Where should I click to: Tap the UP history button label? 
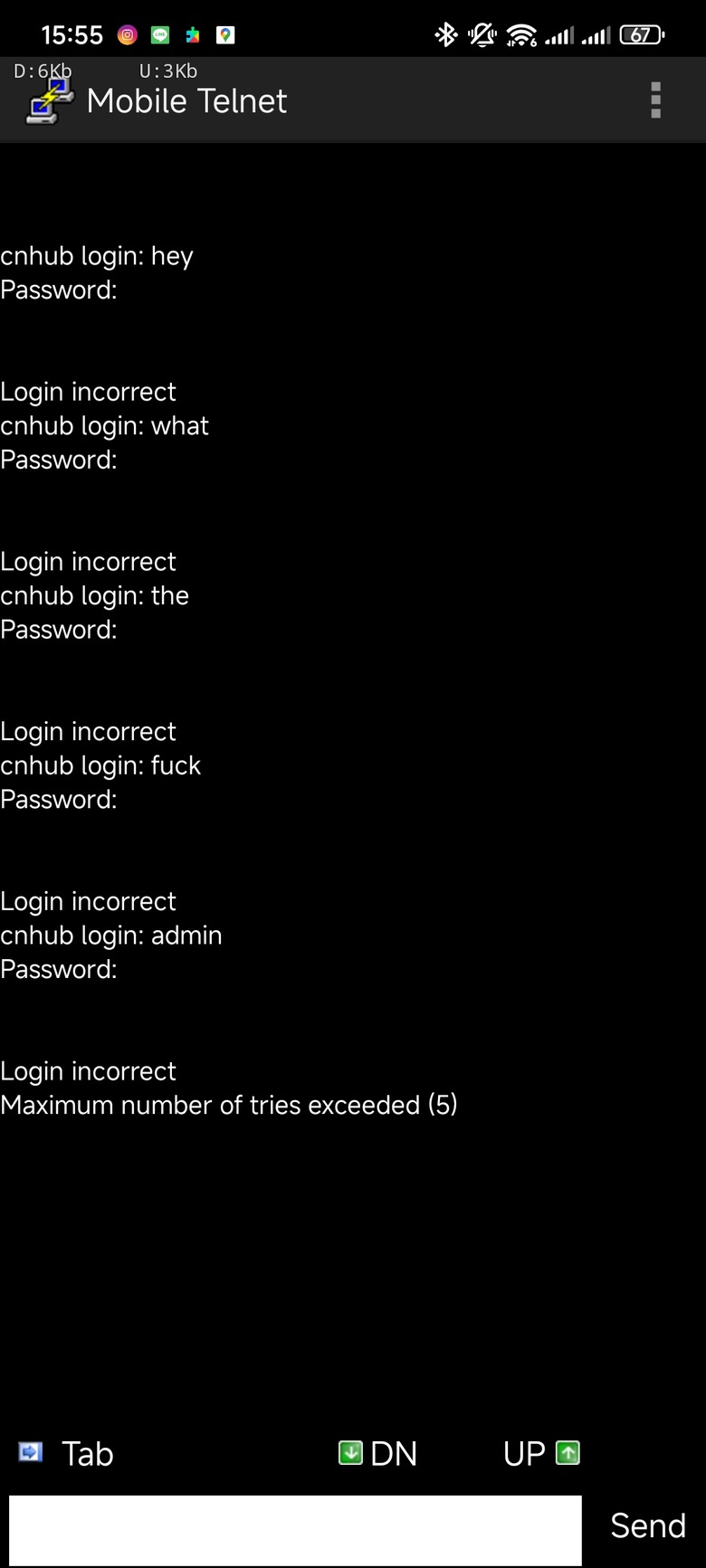[524, 1453]
